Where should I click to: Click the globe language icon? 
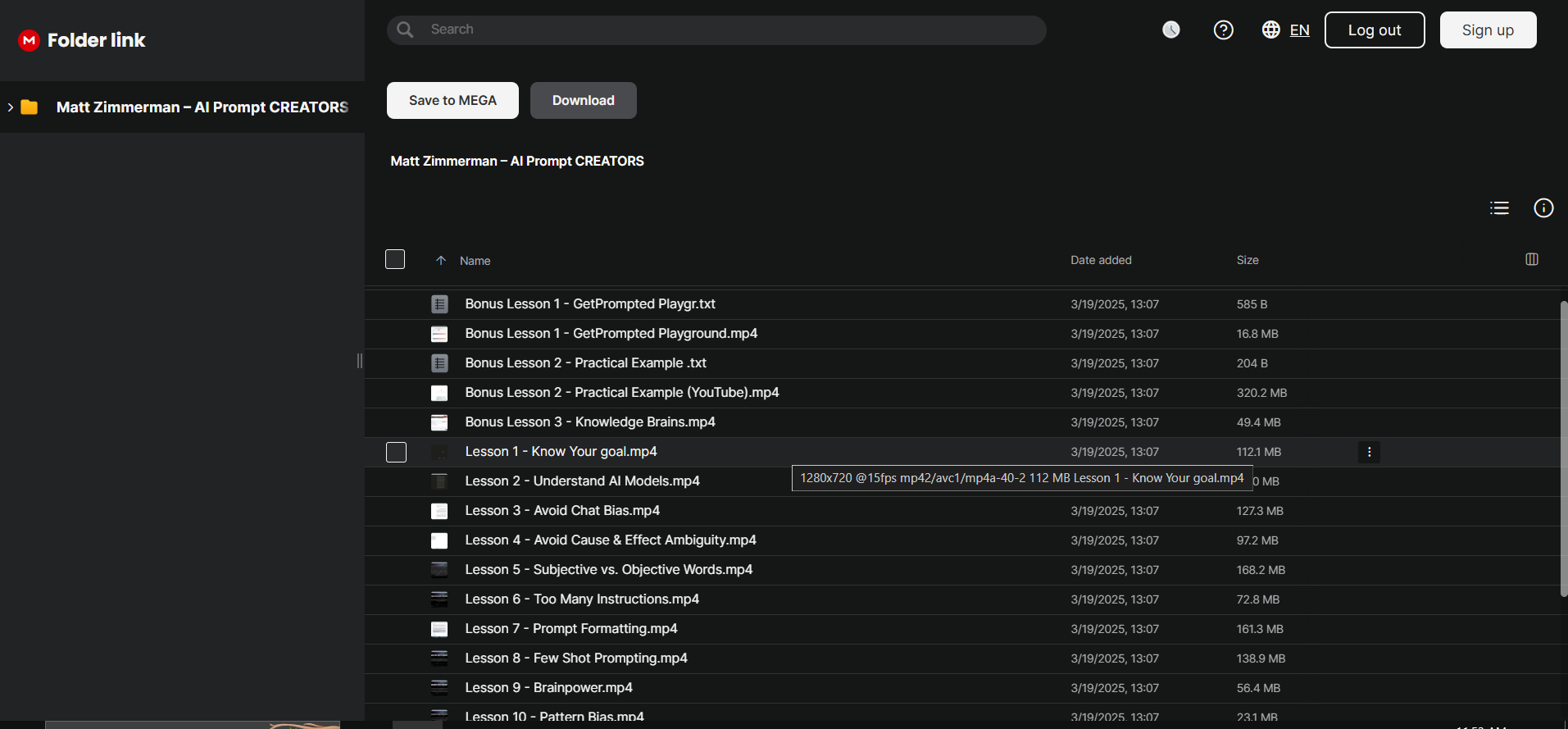(1270, 30)
